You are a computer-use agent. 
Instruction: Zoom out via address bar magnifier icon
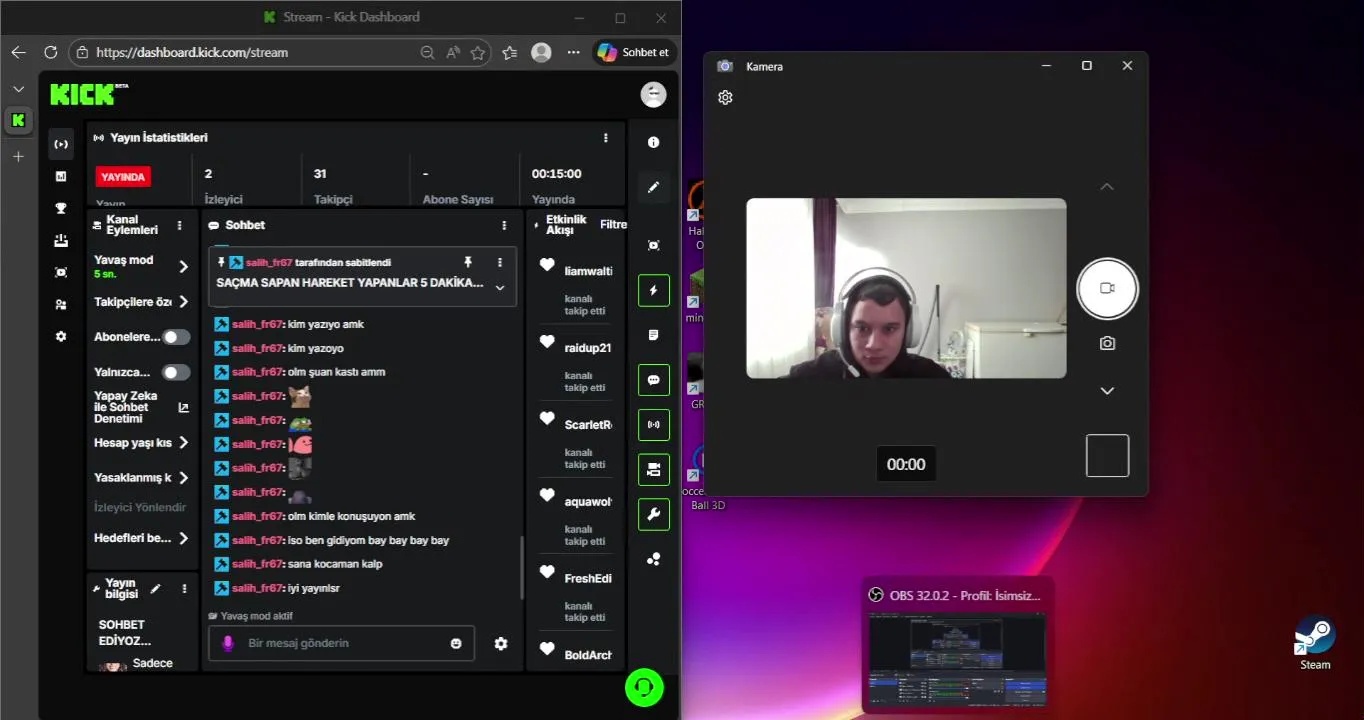click(x=427, y=52)
